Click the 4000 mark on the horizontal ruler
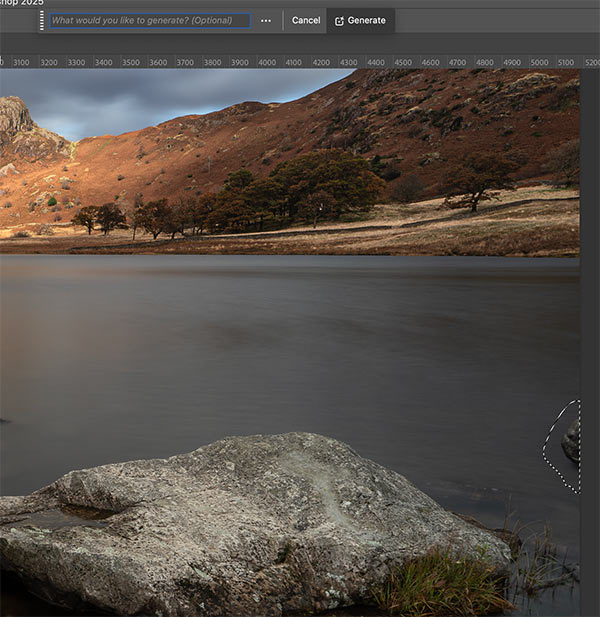Viewport: 600px width, 617px height. tap(267, 62)
